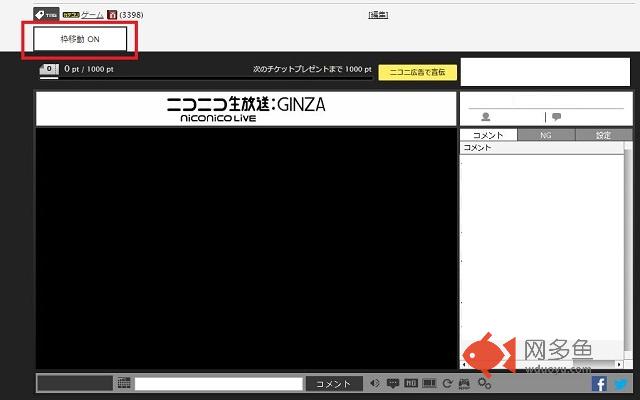Open the 設定 tab
Image resolution: width=640 pixels, height=400 pixels.
click(x=603, y=135)
